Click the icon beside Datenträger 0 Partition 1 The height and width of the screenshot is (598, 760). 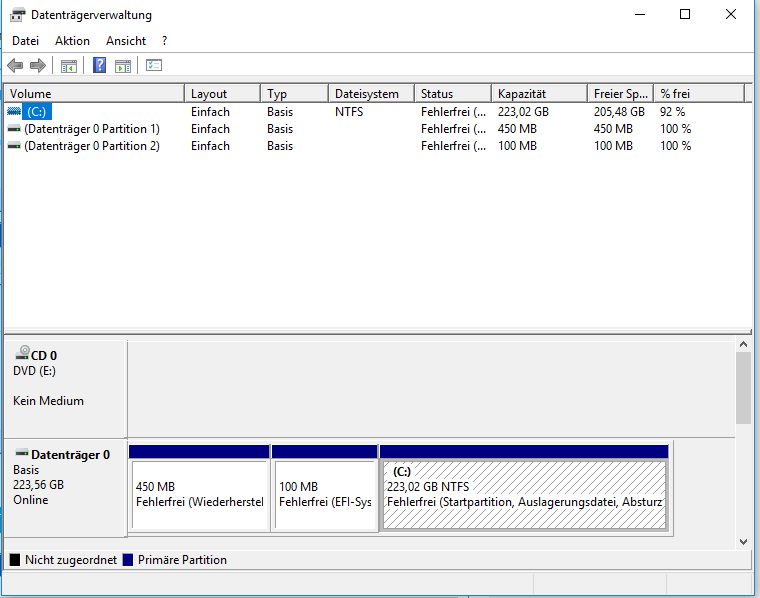14,129
